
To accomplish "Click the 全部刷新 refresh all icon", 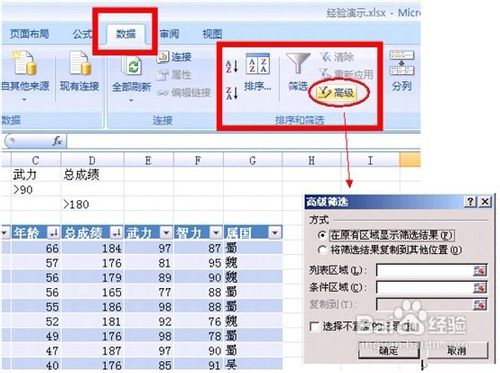I will pyautogui.click(x=132, y=66).
